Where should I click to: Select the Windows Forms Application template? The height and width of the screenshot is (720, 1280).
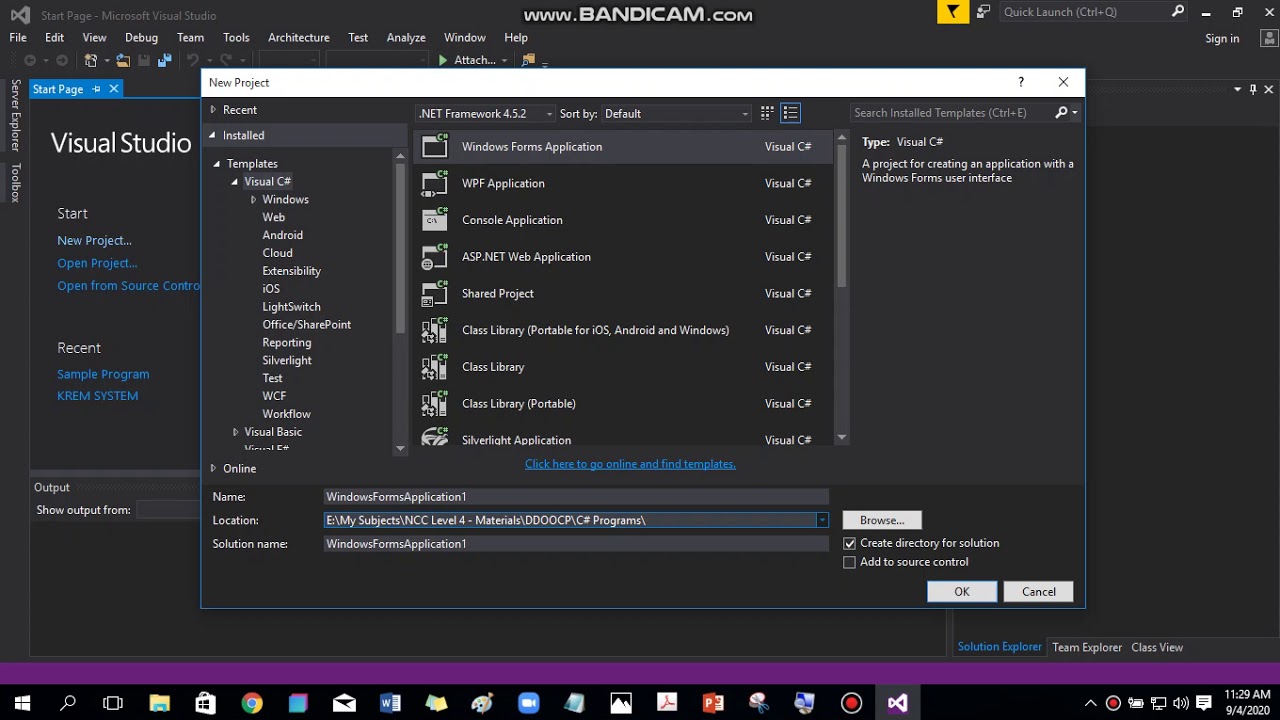(624, 147)
